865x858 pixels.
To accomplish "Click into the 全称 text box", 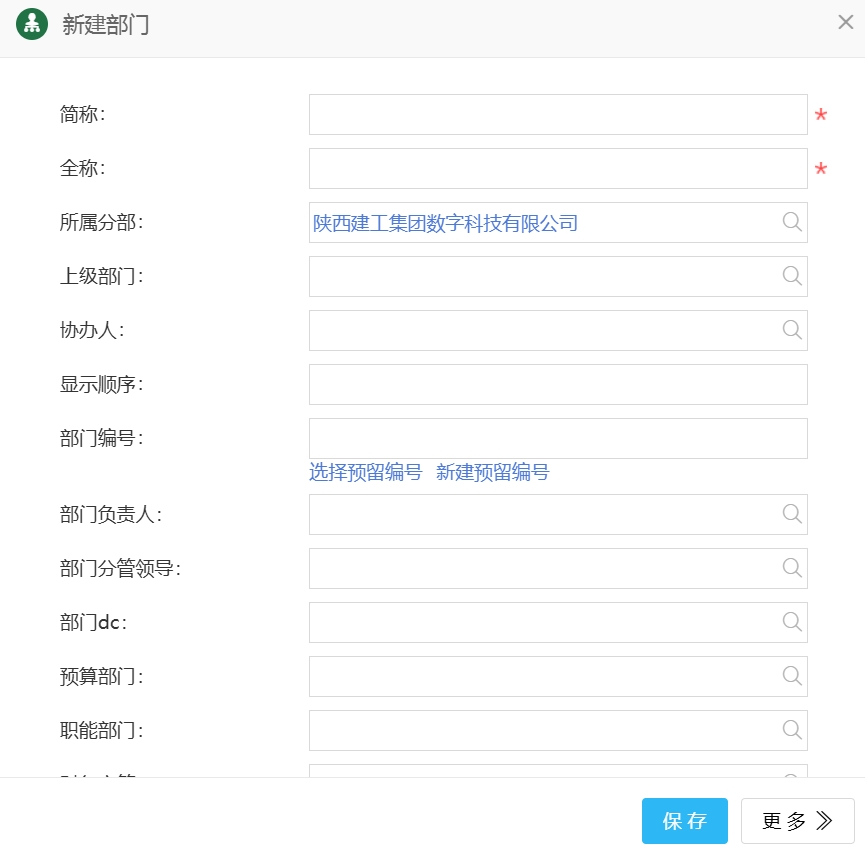I will click(x=557, y=169).
